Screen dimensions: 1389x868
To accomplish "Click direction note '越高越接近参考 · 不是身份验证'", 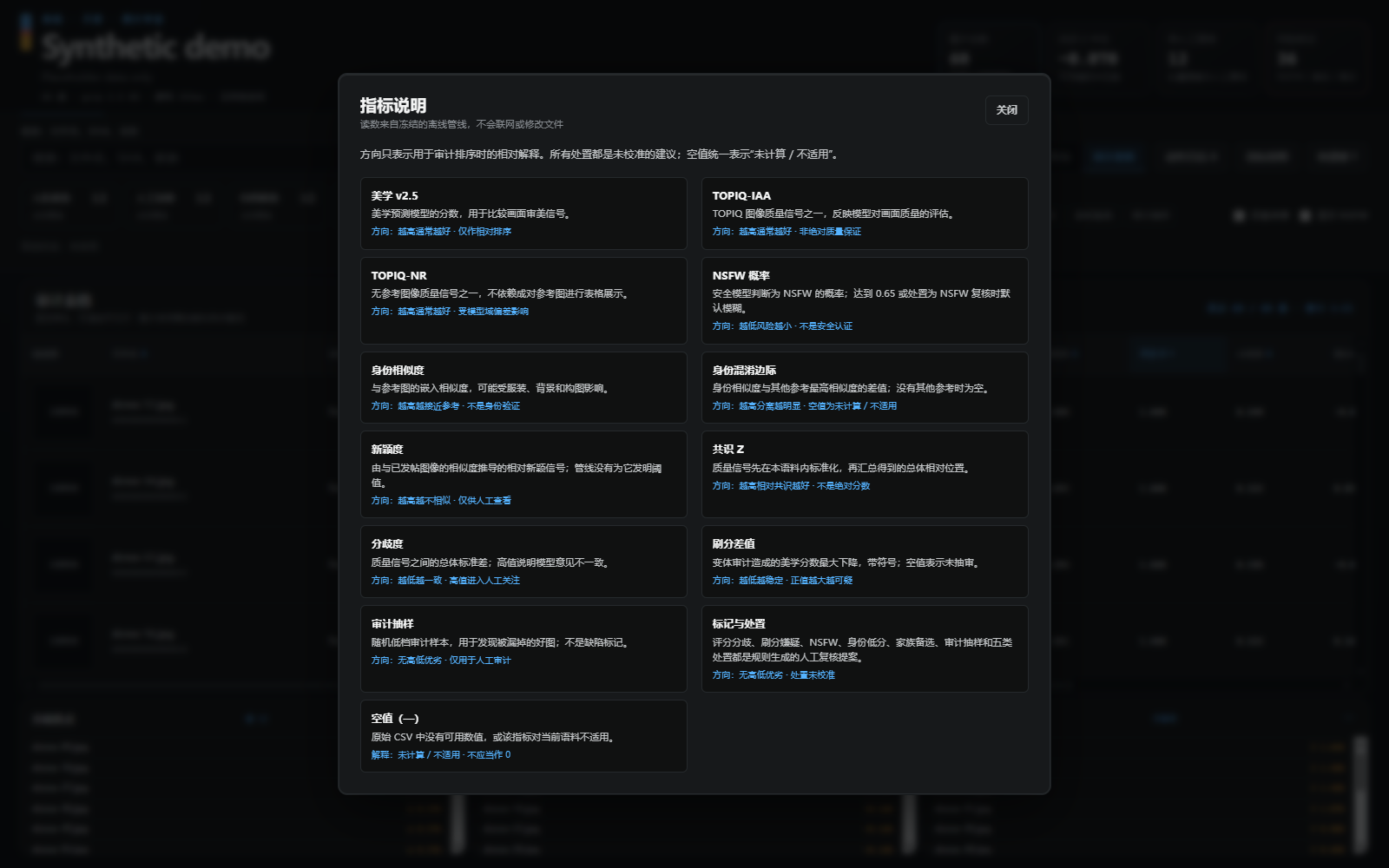I will point(458,406).
